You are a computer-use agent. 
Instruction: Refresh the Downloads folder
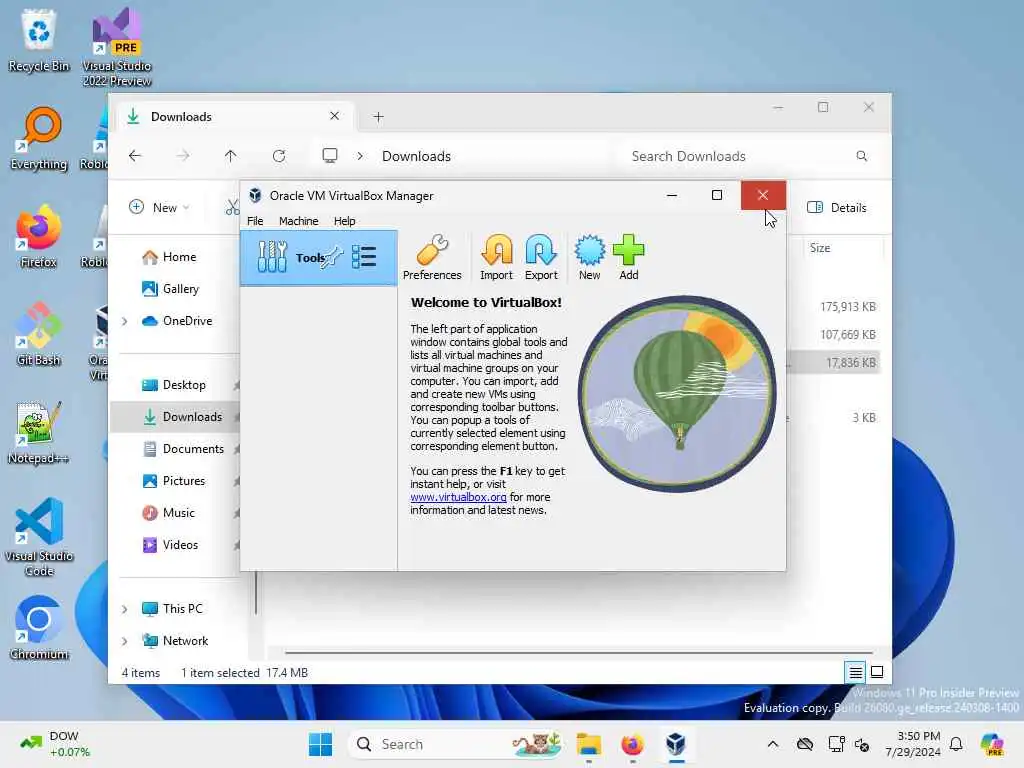279,155
